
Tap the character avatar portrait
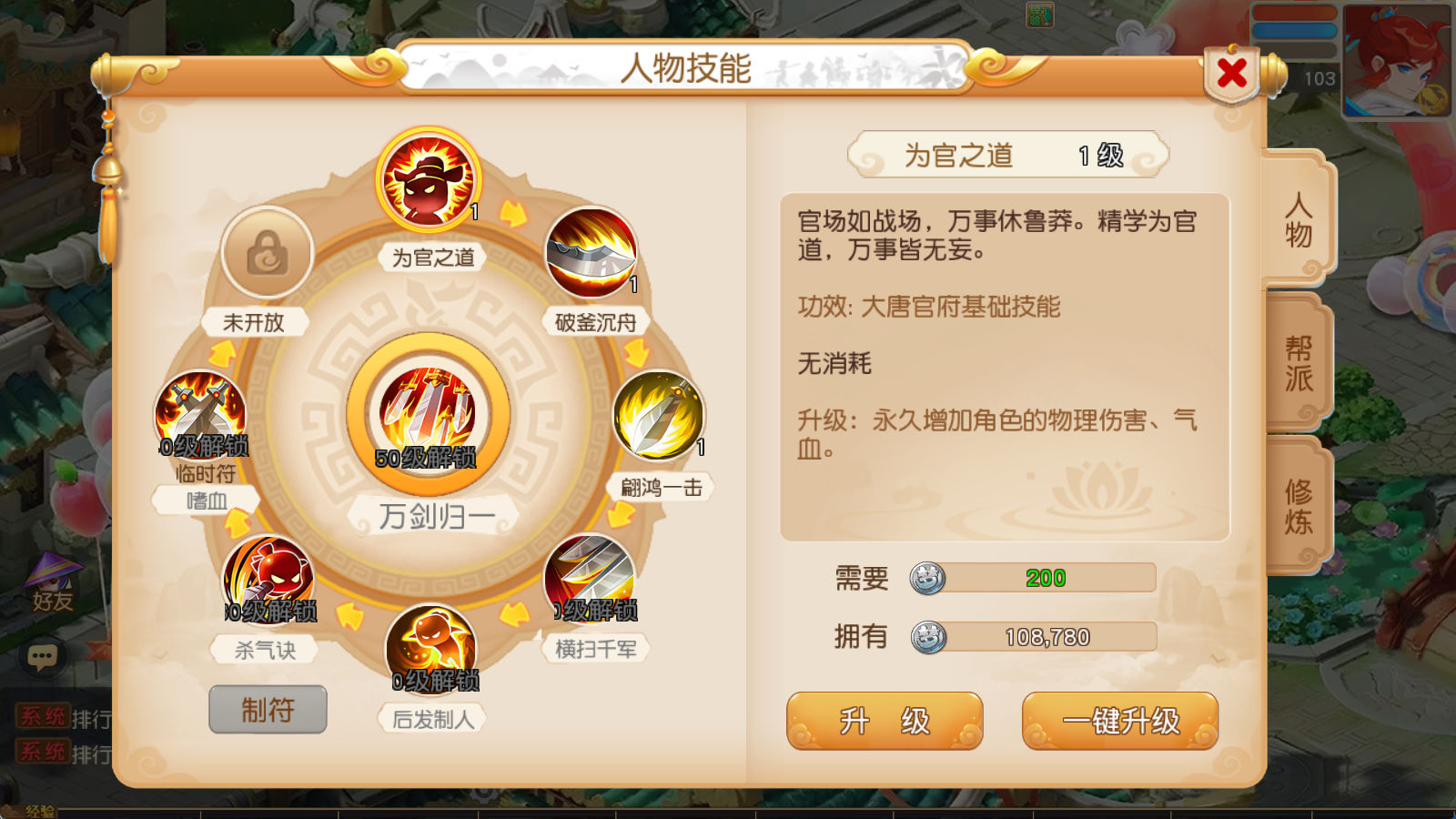1398,60
